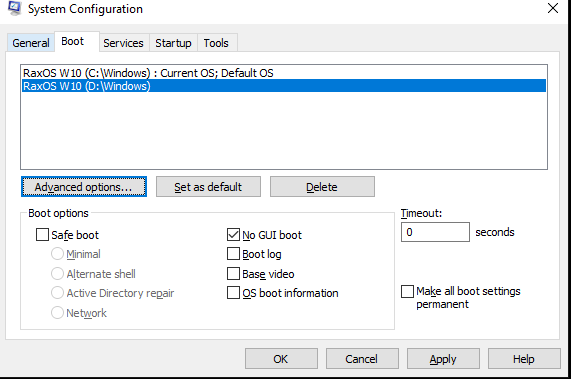Enable the Base video checkbox
The image size is (571, 379).
(x=233, y=273)
